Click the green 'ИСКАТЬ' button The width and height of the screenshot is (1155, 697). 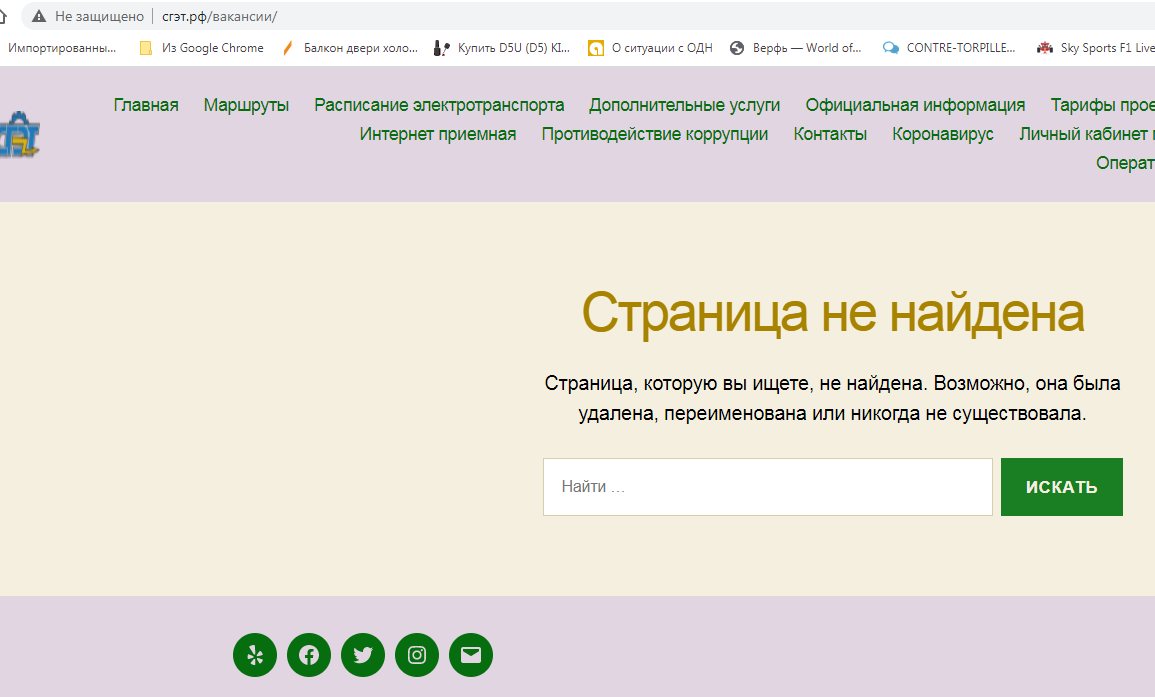coord(1061,487)
